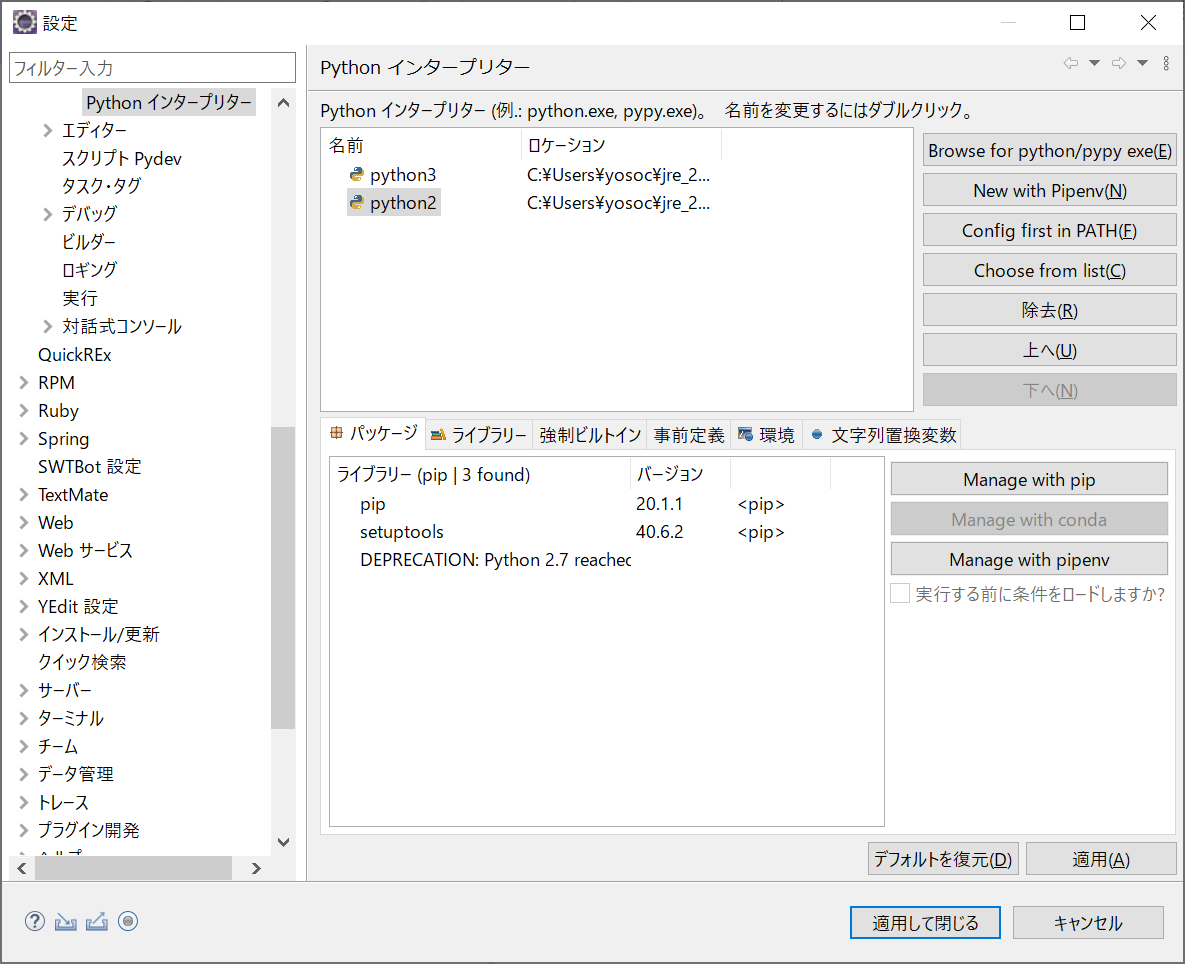Image resolution: width=1185 pixels, height=964 pixels.
Task: Select スクリプト Pydev in tree
Action: (122, 158)
